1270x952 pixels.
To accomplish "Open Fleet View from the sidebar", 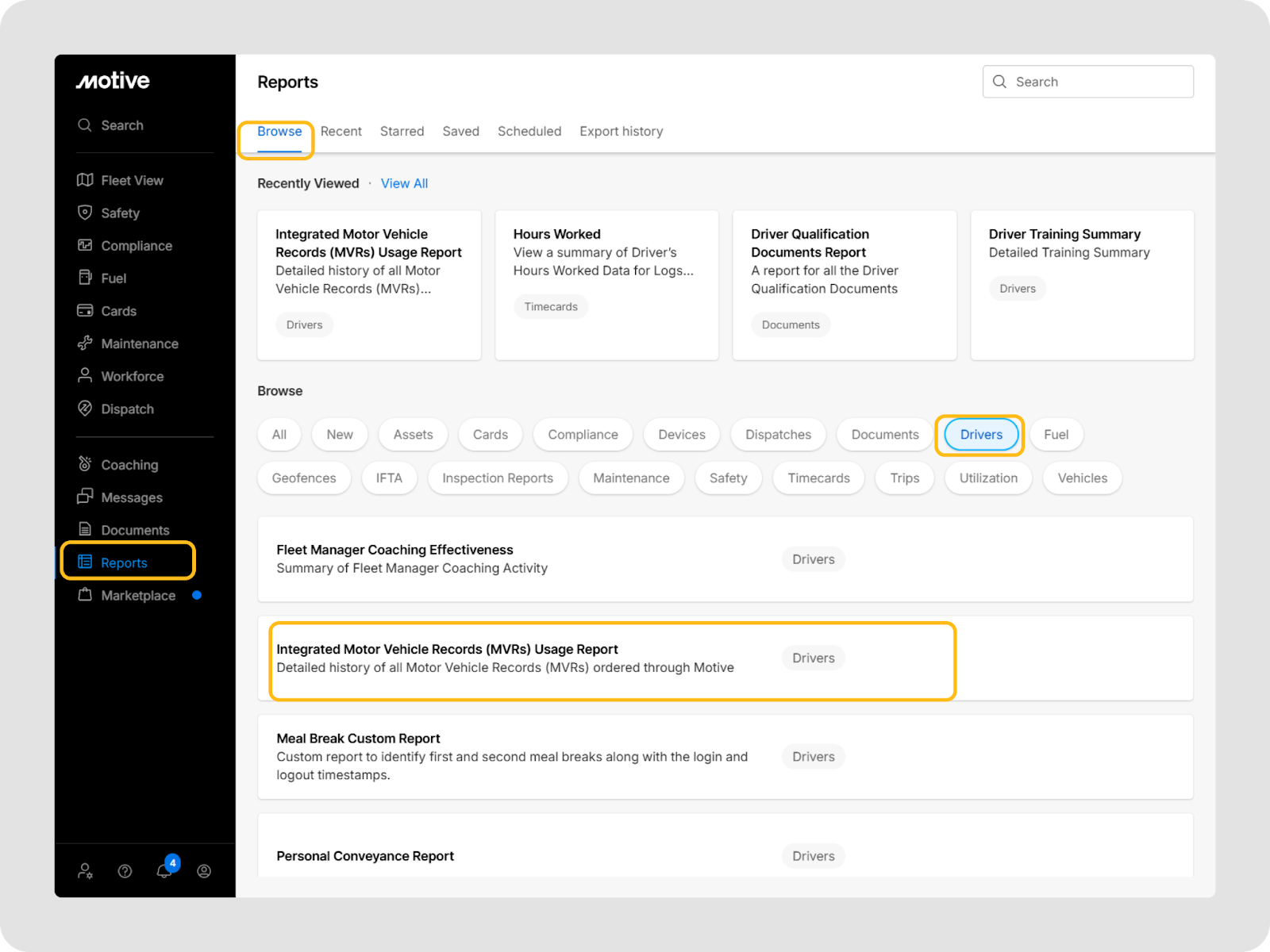I will [131, 180].
